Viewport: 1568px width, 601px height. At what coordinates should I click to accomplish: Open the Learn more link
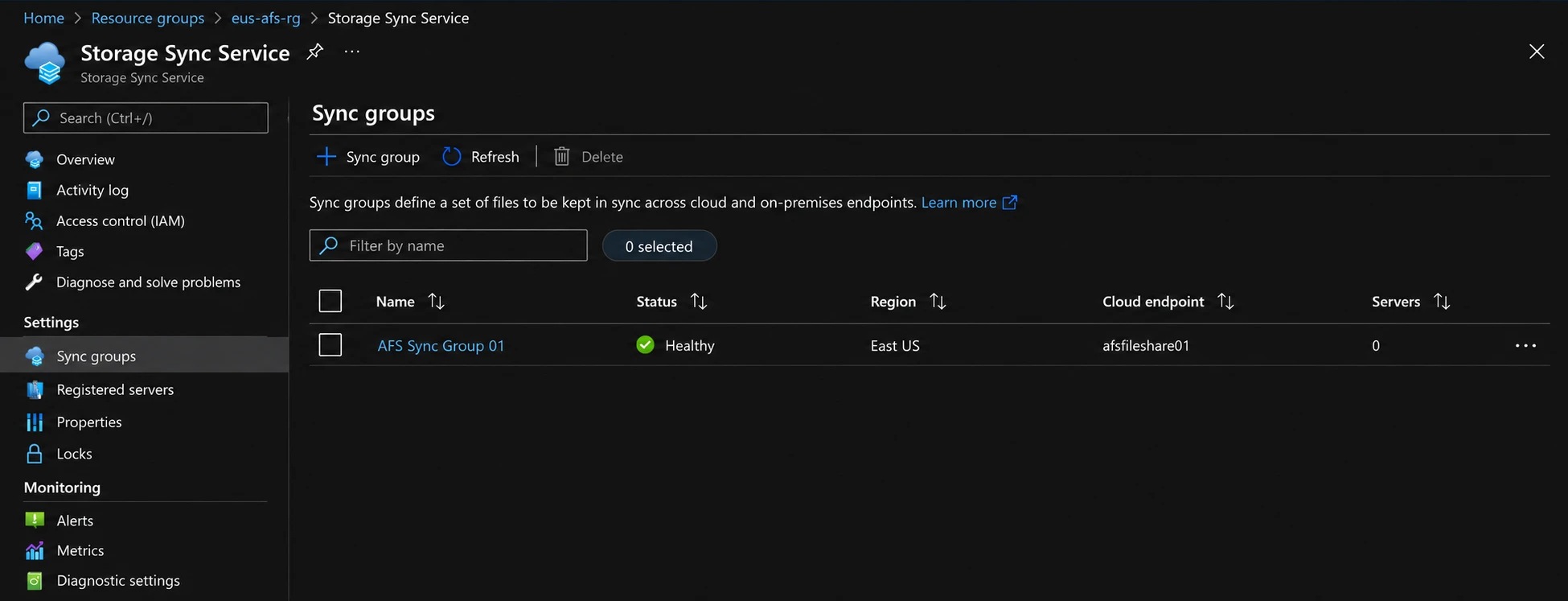pyautogui.click(x=969, y=203)
